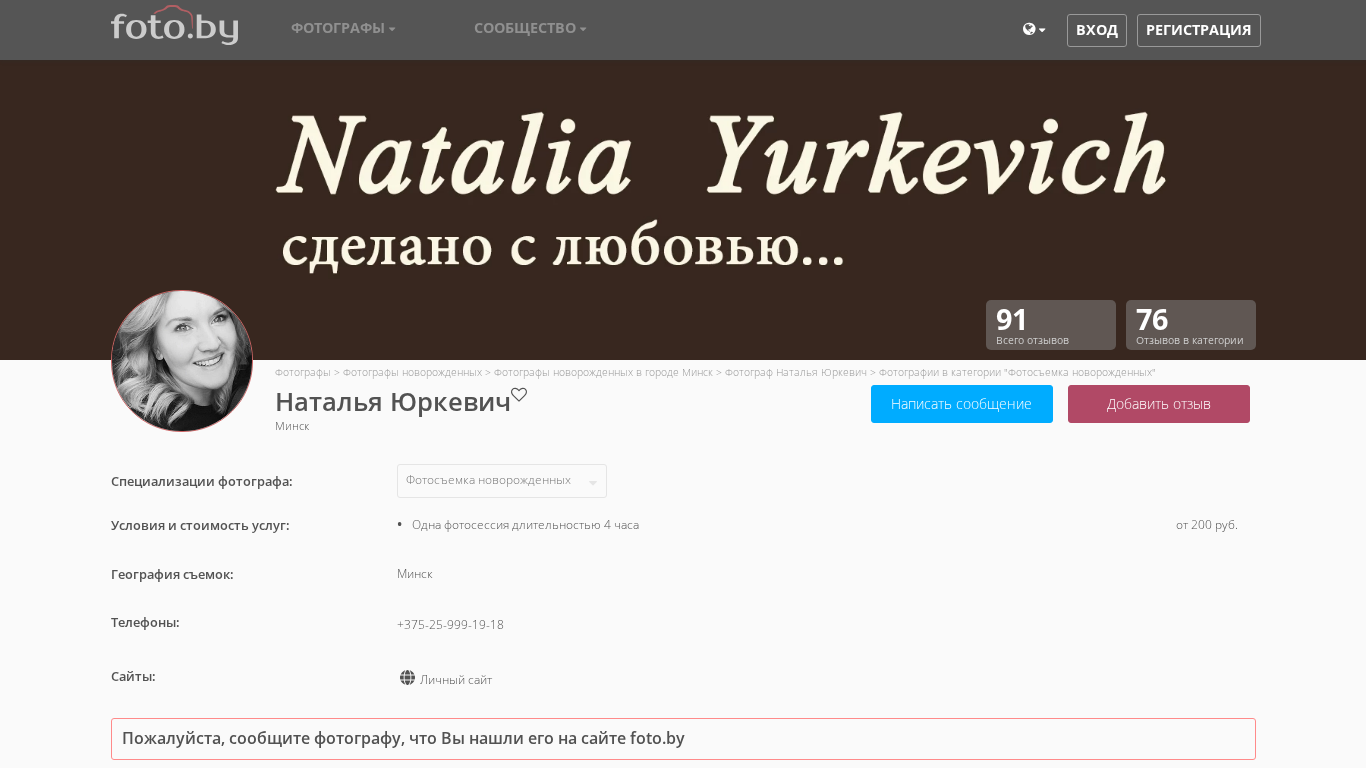Open the Личный сайт link
Screen dimensions: 1366x768
point(456,680)
